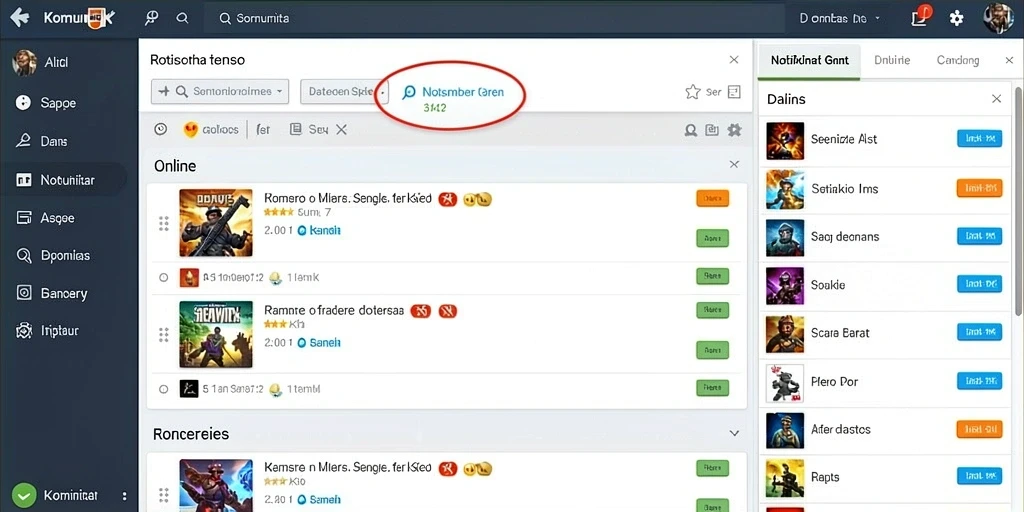Switch to the Dnliirie tab
The image size is (1024, 512).
click(891, 60)
